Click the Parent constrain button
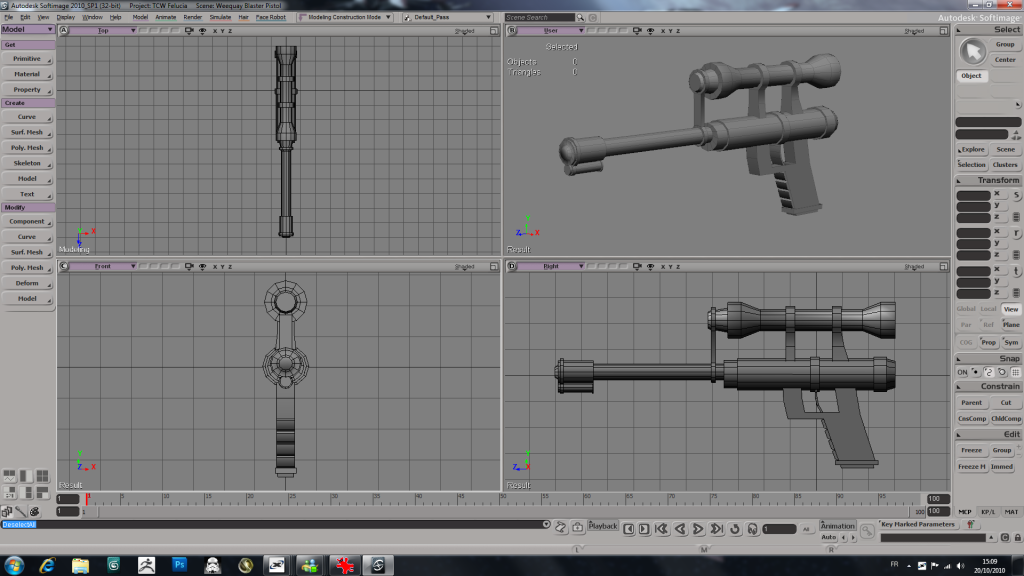Screen dimensions: 1024x576 tap(971, 403)
